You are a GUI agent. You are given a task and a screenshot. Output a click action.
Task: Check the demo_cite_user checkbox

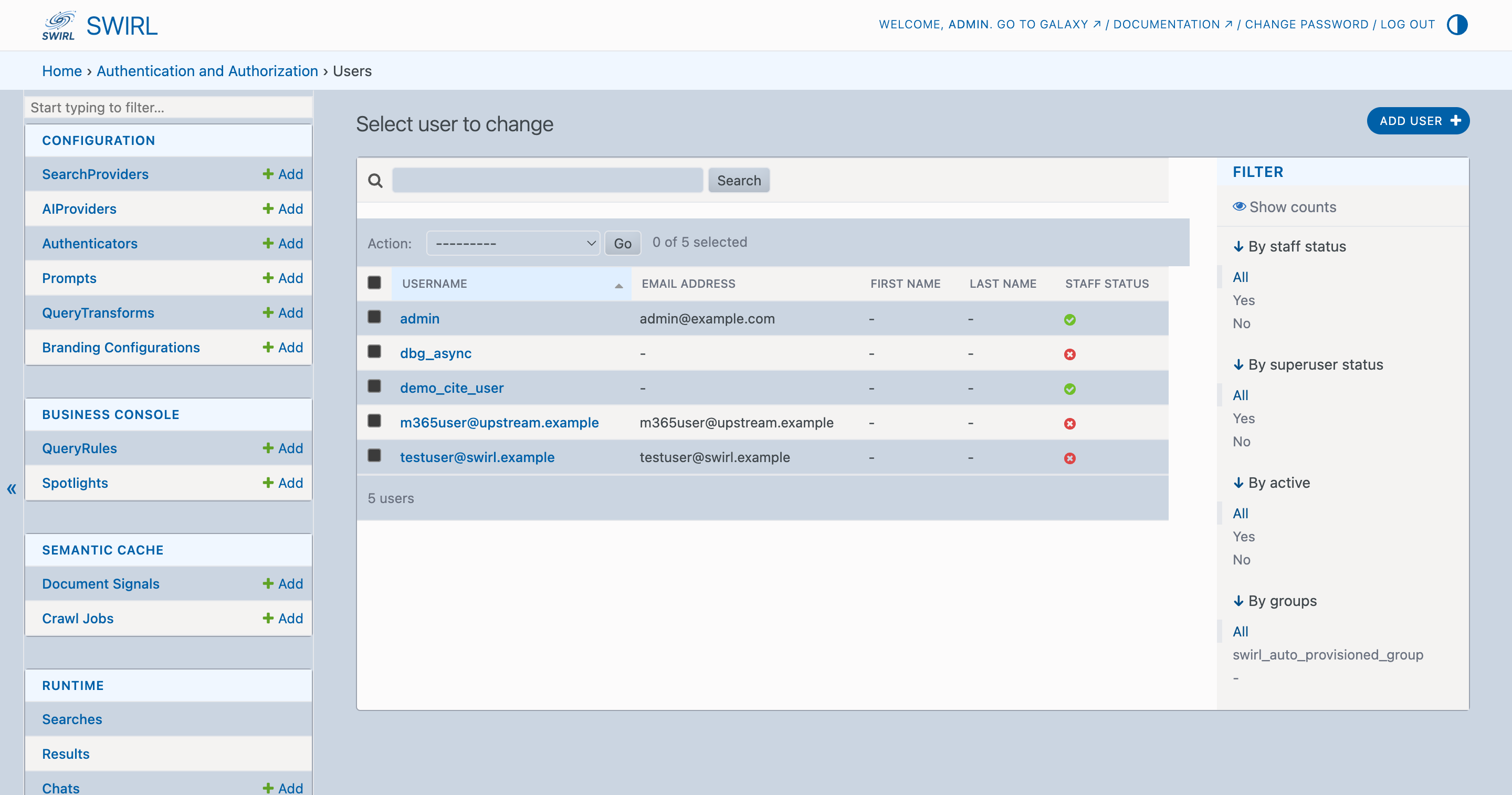tap(374, 386)
